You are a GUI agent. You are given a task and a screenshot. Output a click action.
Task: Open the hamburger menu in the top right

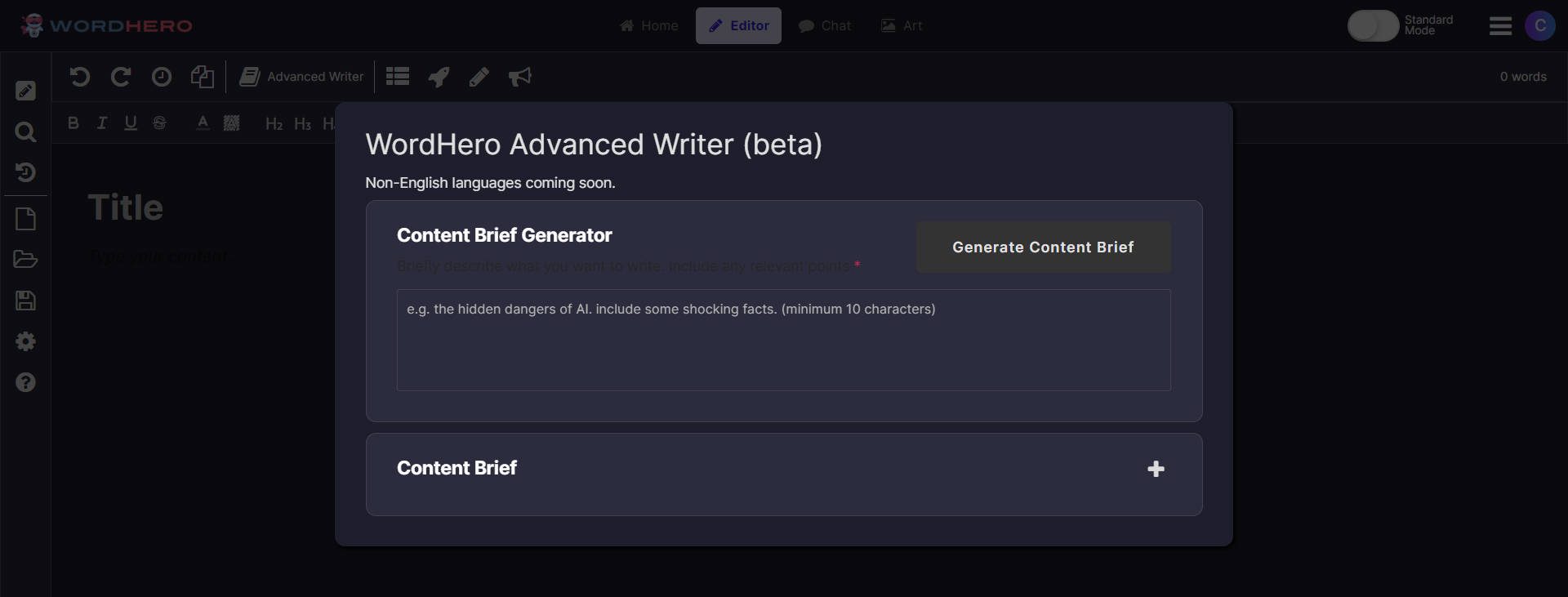pyautogui.click(x=1500, y=25)
